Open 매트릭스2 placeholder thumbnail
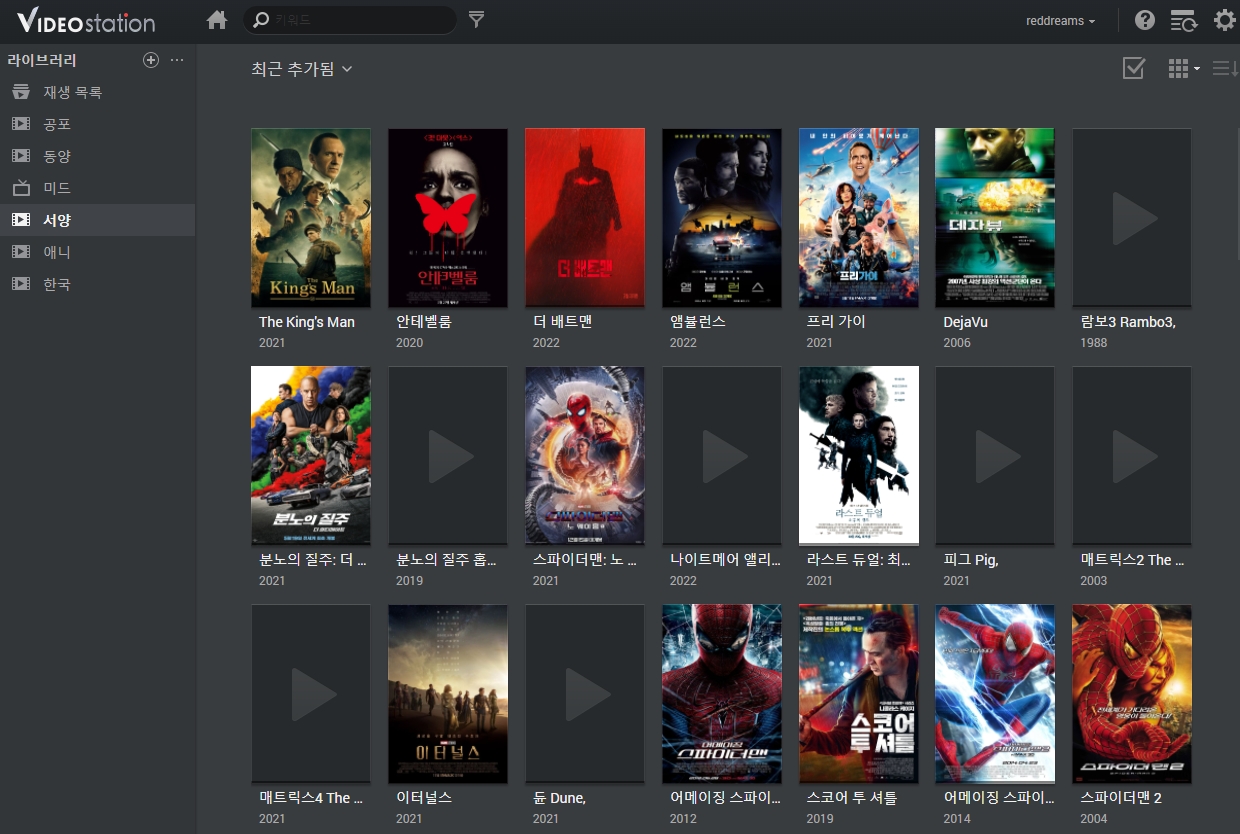Viewport: 1240px width, 834px height. (x=1132, y=455)
